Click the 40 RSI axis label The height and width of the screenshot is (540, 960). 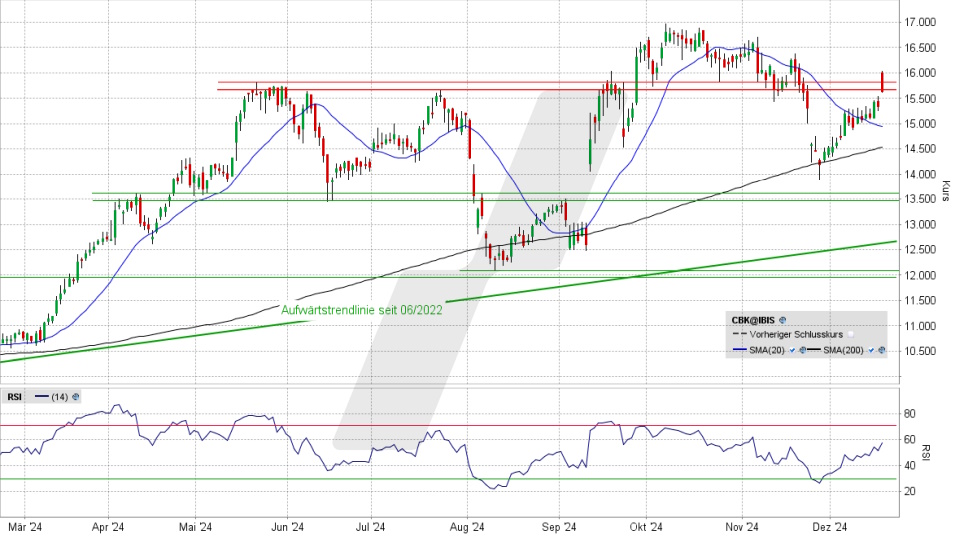pyautogui.click(x=910, y=465)
